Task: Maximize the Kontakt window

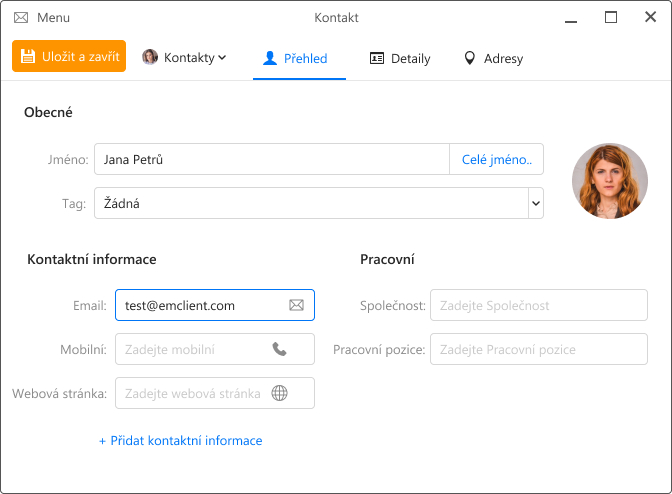Action: click(611, 18)
